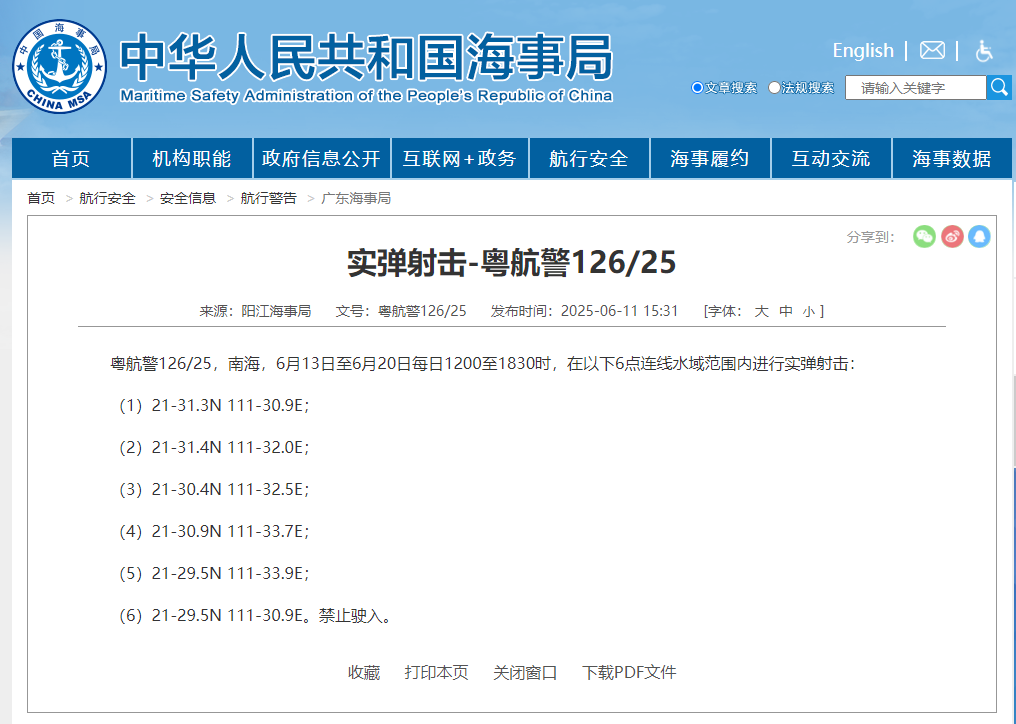
Task: Go to 航行安全 in breadcrumb
Action: 108,198
